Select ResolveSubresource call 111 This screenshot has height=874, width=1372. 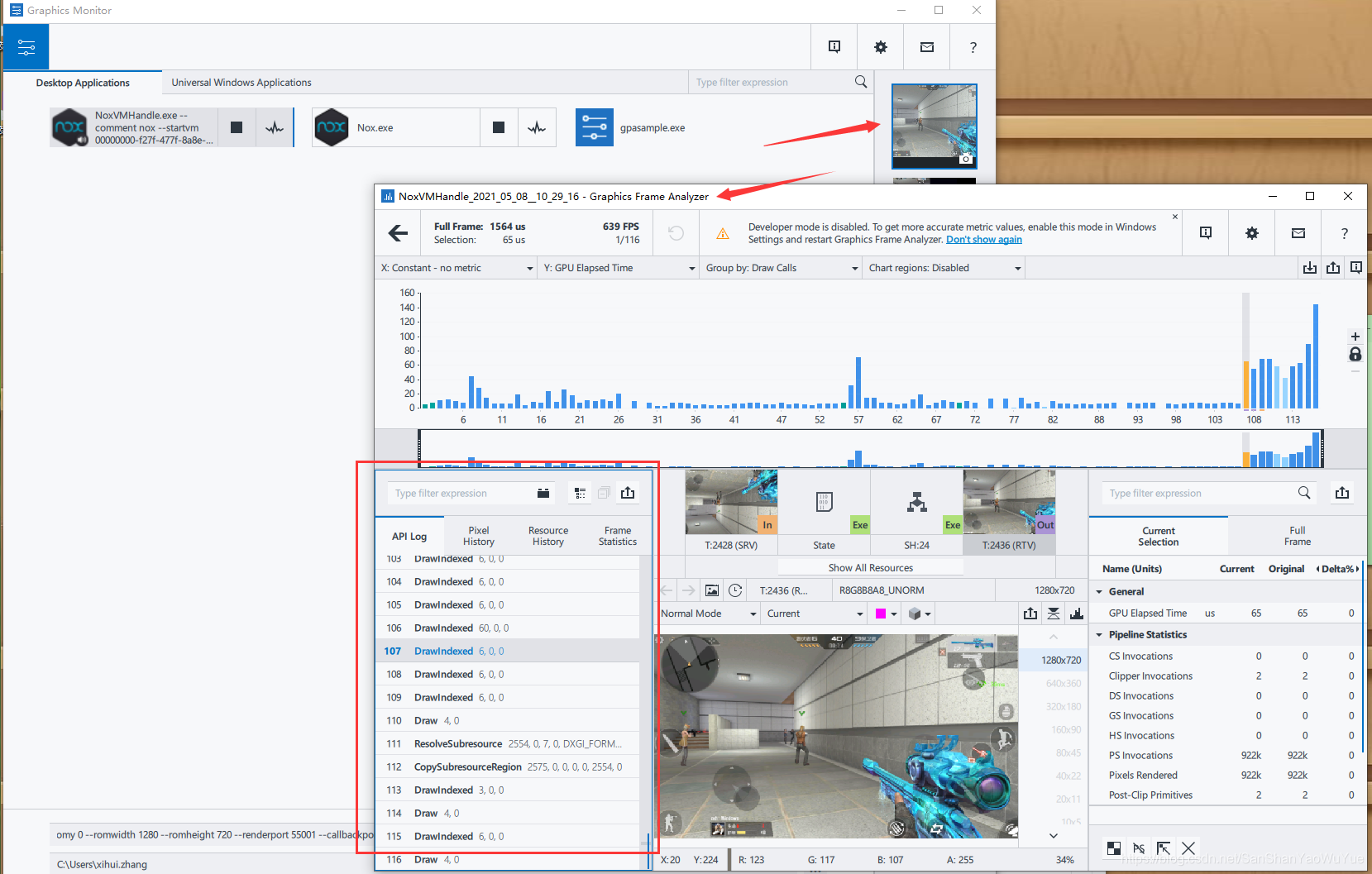[x=508, y=744]
